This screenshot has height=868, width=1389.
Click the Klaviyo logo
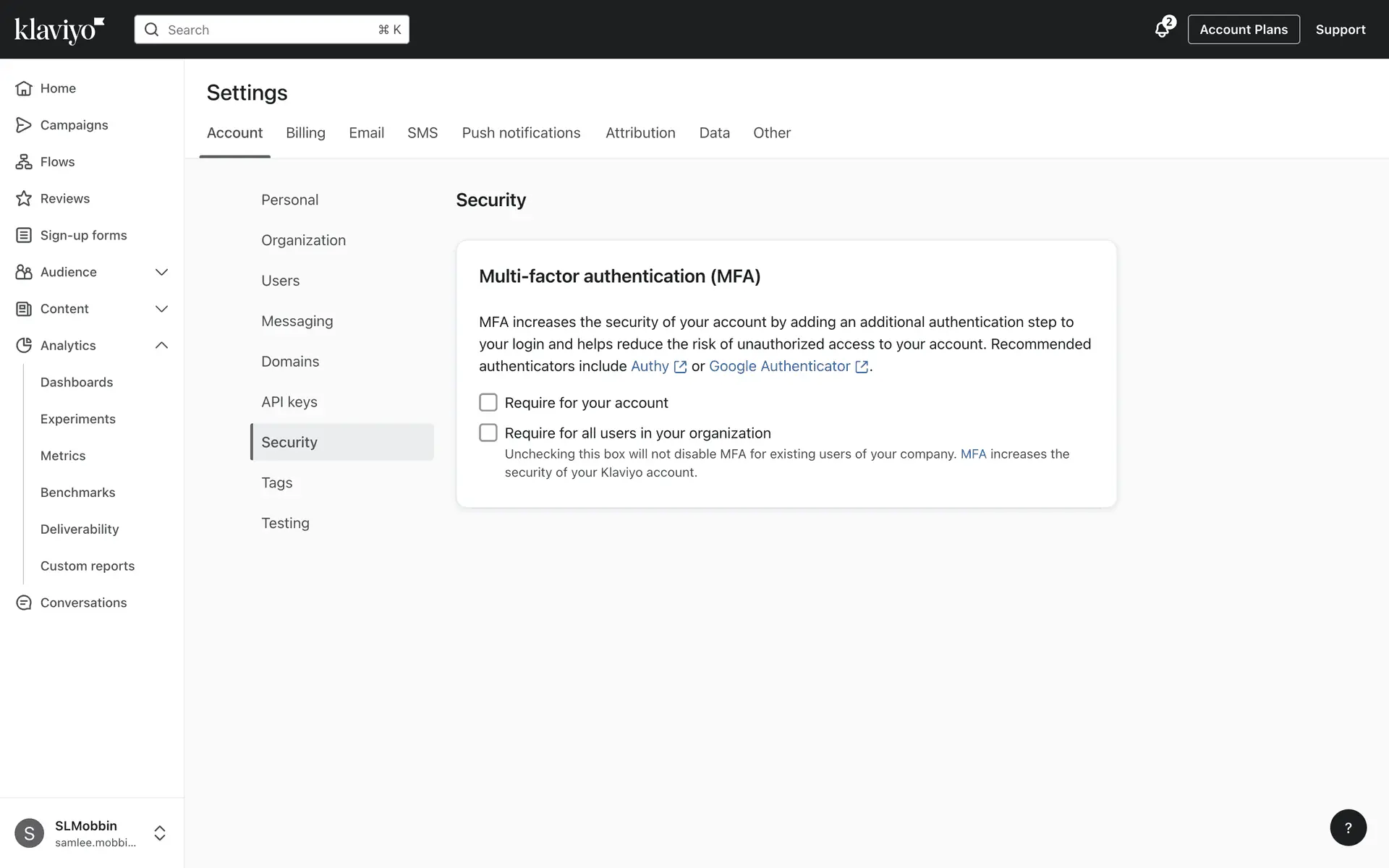coord(59,30)
